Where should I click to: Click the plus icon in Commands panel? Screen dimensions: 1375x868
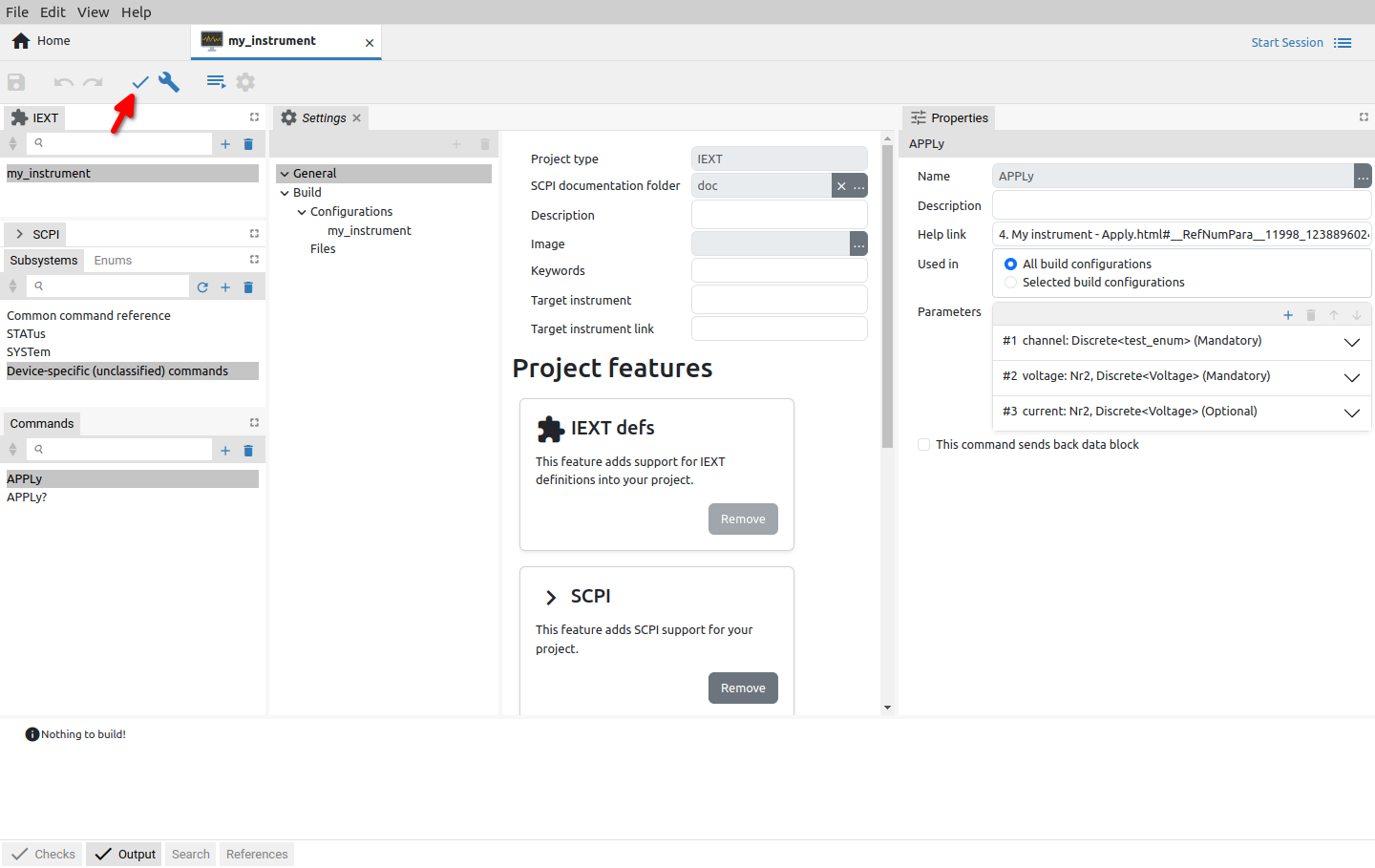(x=225, y=450)
